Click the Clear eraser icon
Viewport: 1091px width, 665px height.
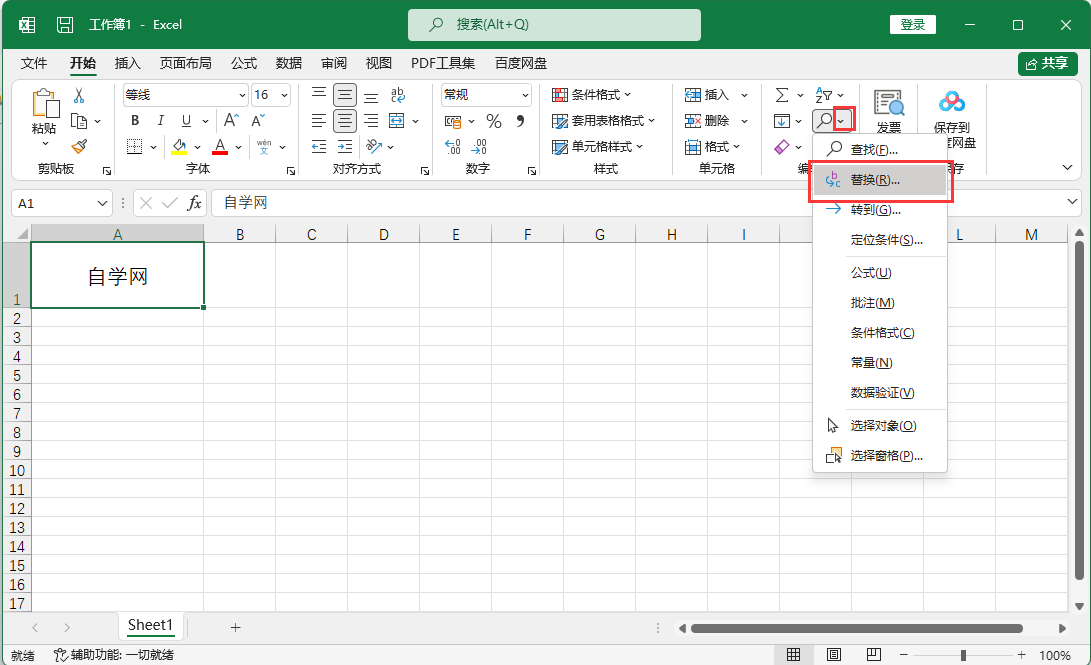click(x=782, y=147)
